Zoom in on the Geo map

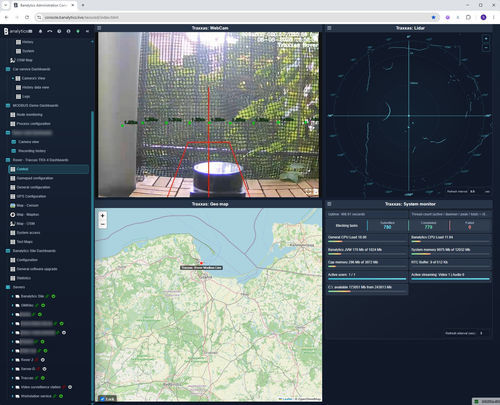pos(103,216)
